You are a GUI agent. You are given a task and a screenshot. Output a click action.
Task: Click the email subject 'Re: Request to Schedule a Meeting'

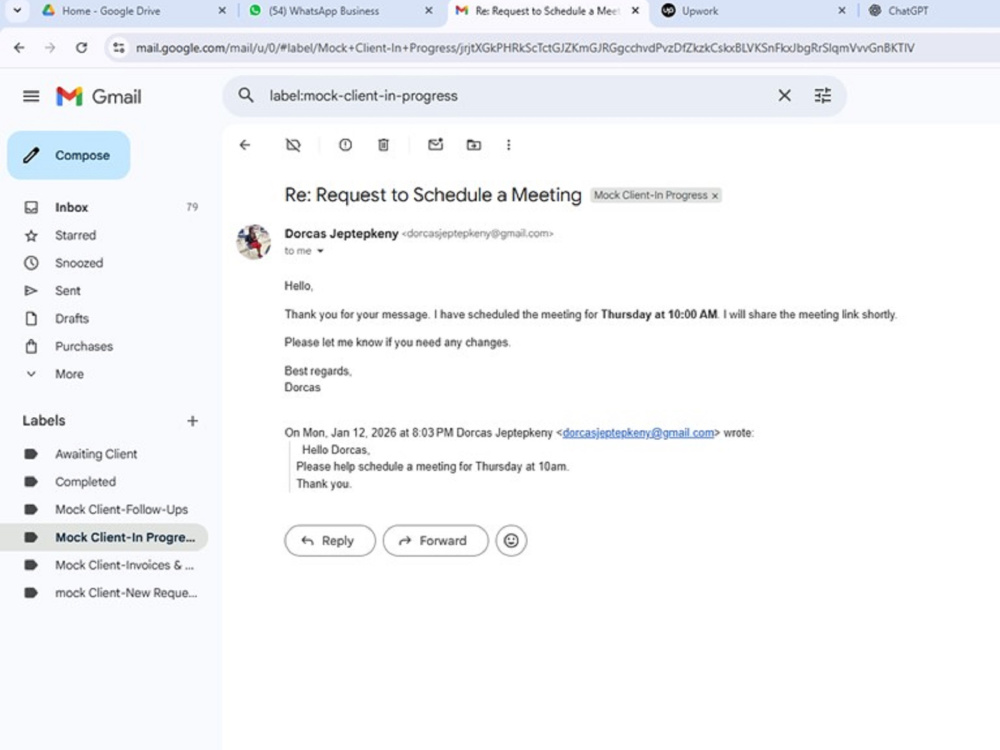433,195
